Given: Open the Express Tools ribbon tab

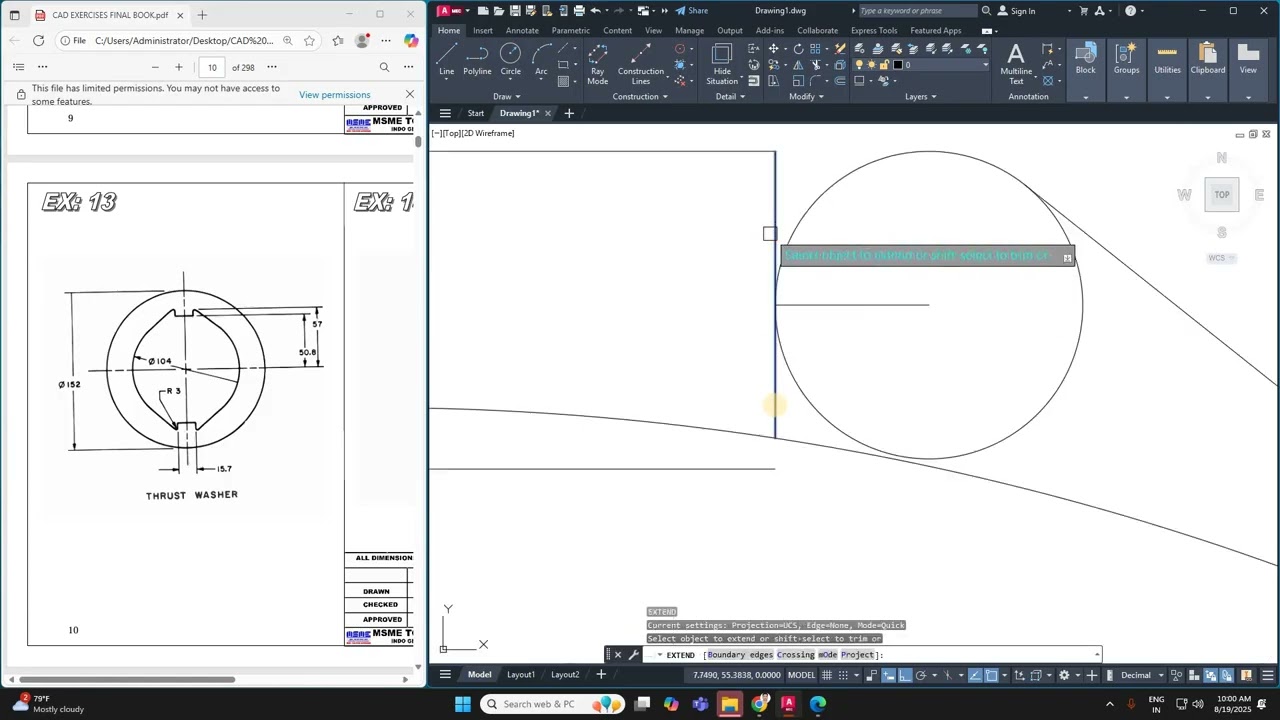Looking at the screenshot, I should pyautogui.click(x=874, y=30).
